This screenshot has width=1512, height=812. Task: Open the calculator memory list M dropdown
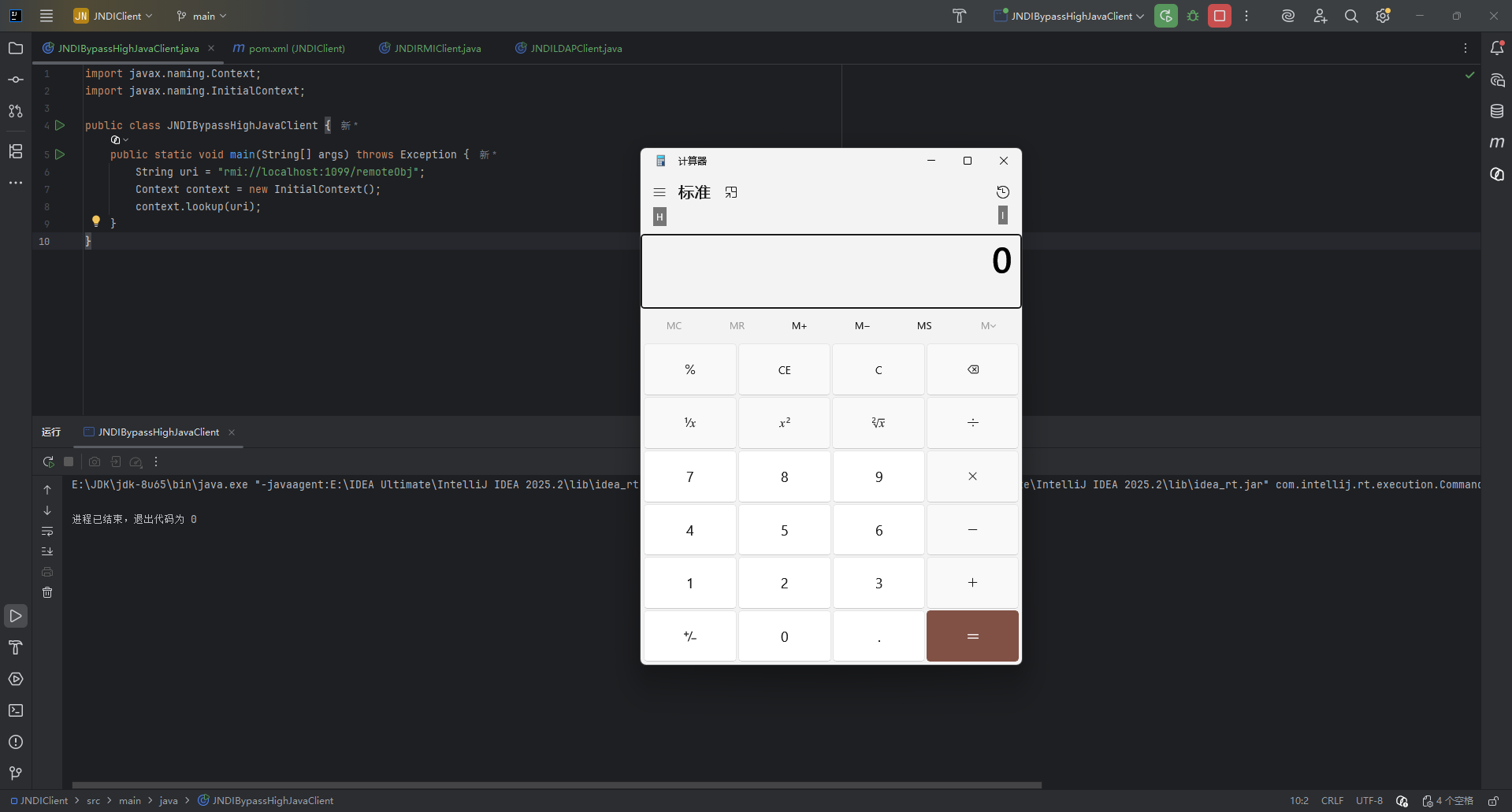point(988,325)
